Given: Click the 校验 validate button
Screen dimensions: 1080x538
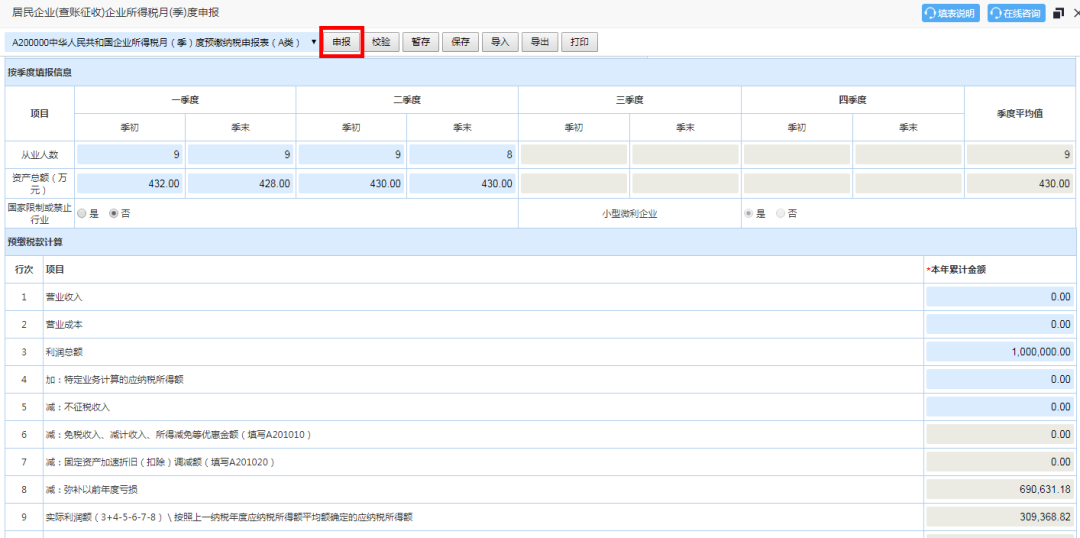Looking at the screenshot, I should 381,42.
